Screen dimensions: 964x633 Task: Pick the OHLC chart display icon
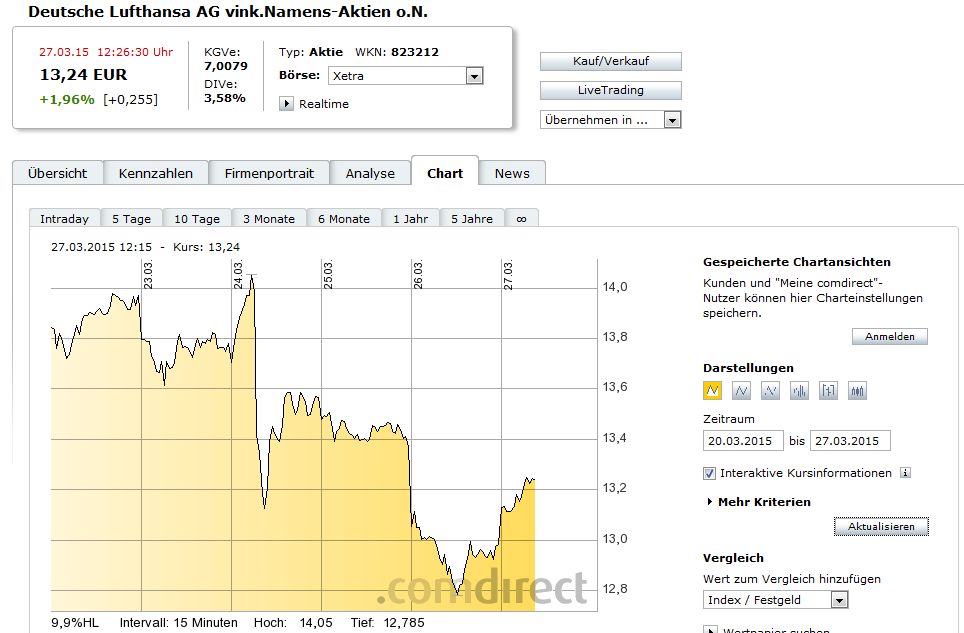(829, 391)
